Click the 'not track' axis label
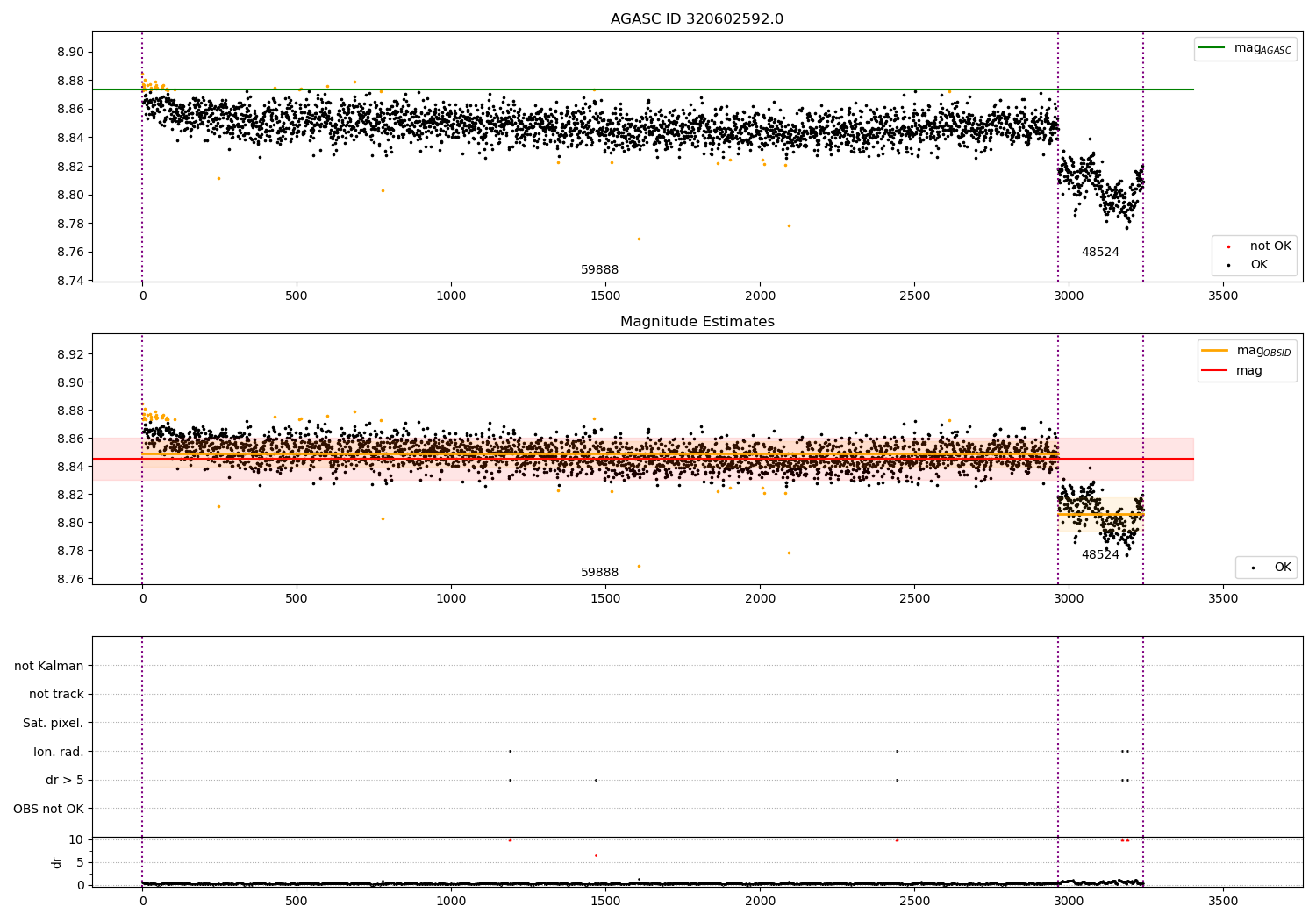 click(56, 695)
